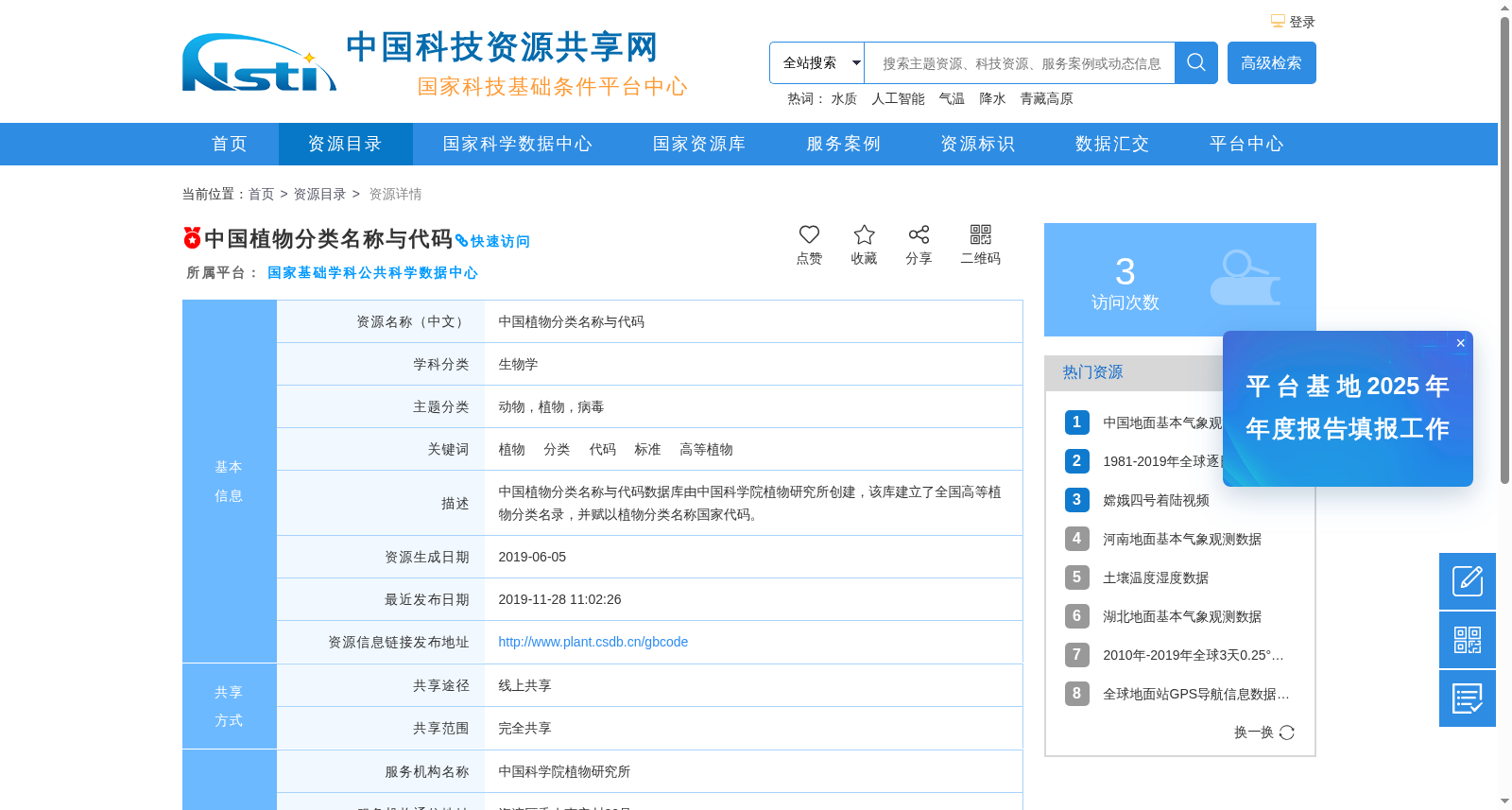Click the 快速访问 quick access link
This screenshot has width=1512, height=810.
pyautogui.click(x=492, y=241)
